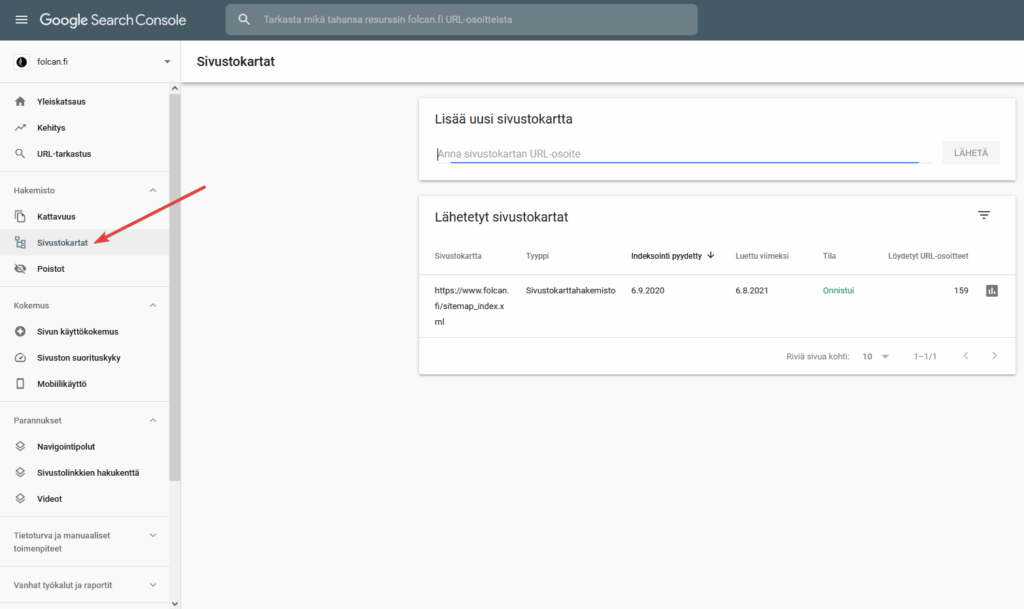This screenshot has width=1024, height=609.
Task: Click the search magnifier icon in top bar
Action: click(x=244, y=20)
